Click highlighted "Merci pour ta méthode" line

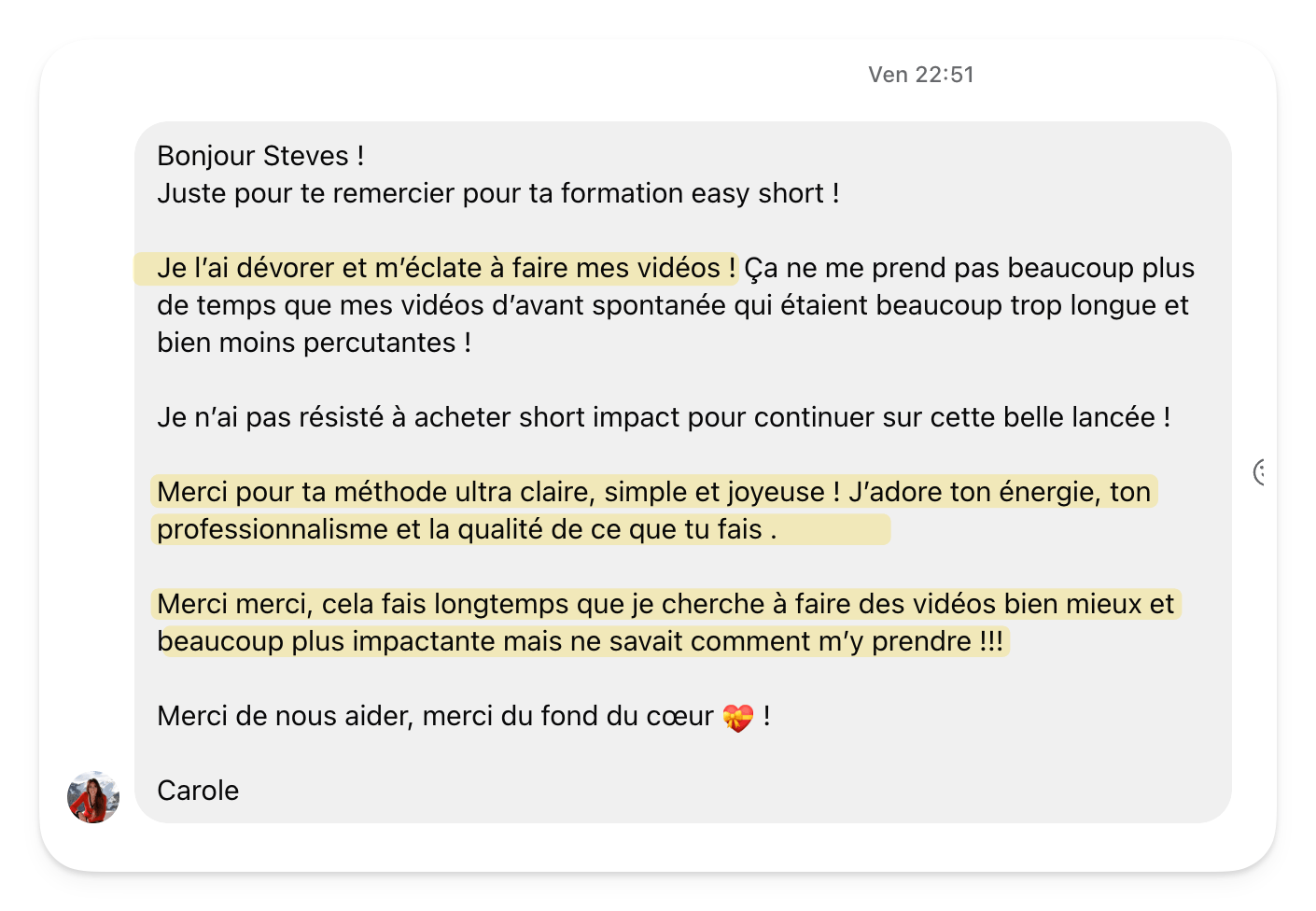click(653, 492)
